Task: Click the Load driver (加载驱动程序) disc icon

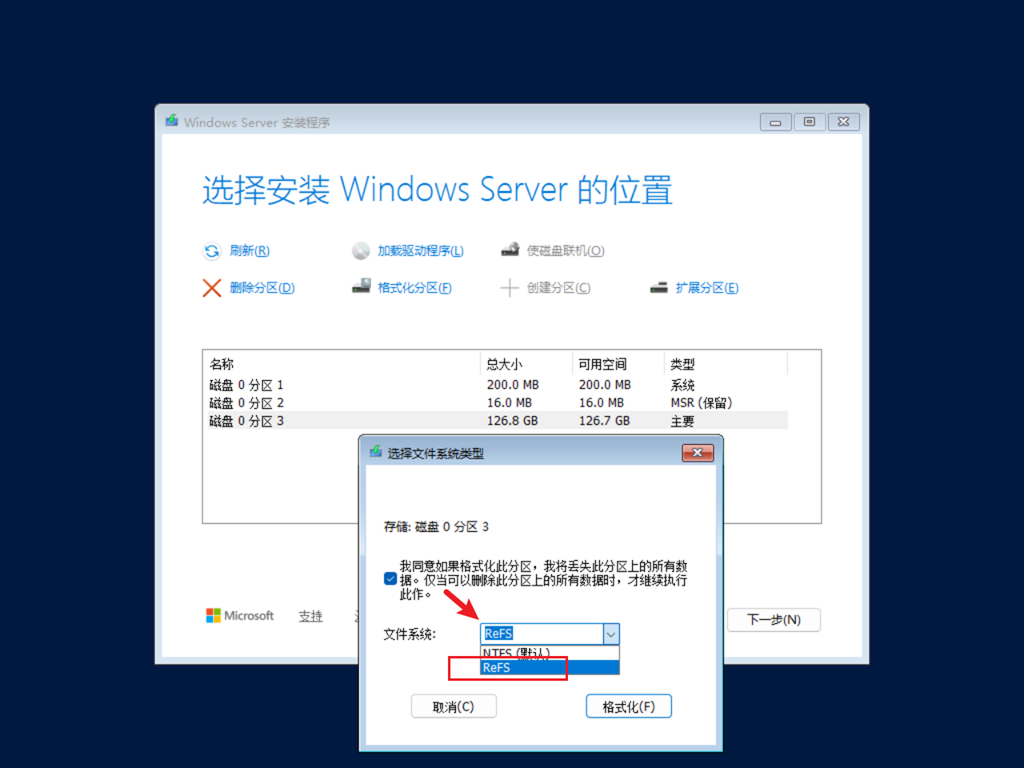Action: 360,251
